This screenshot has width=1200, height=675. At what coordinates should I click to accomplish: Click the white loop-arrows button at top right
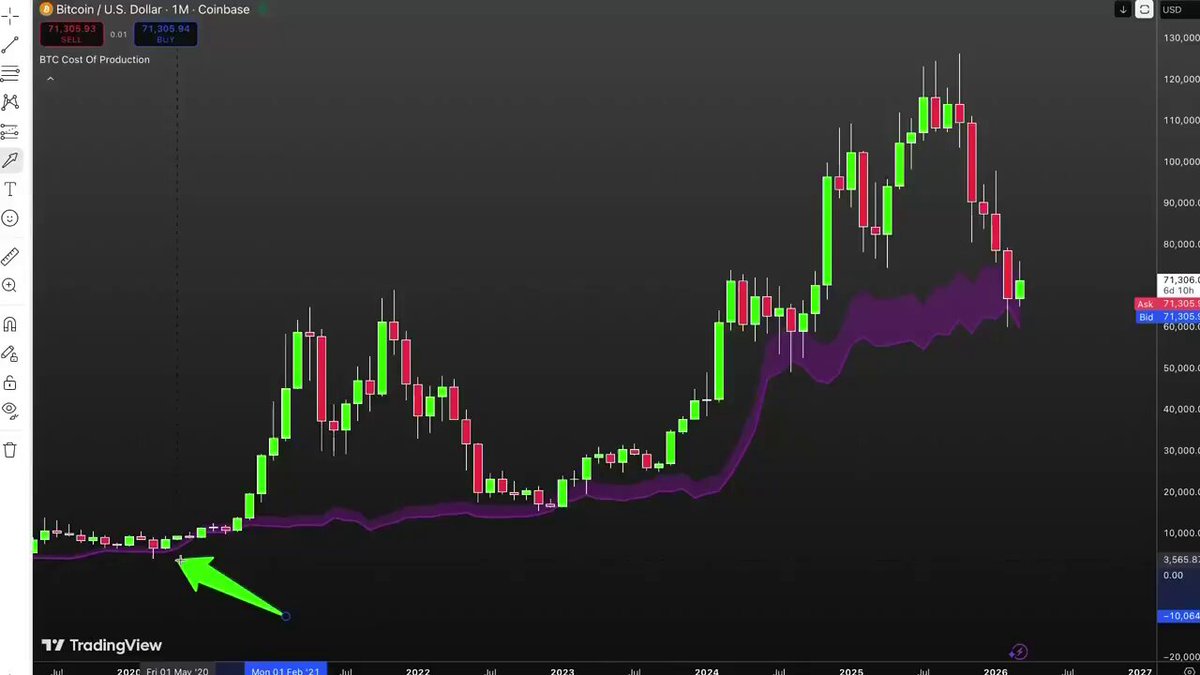(x=1145, y=10)
